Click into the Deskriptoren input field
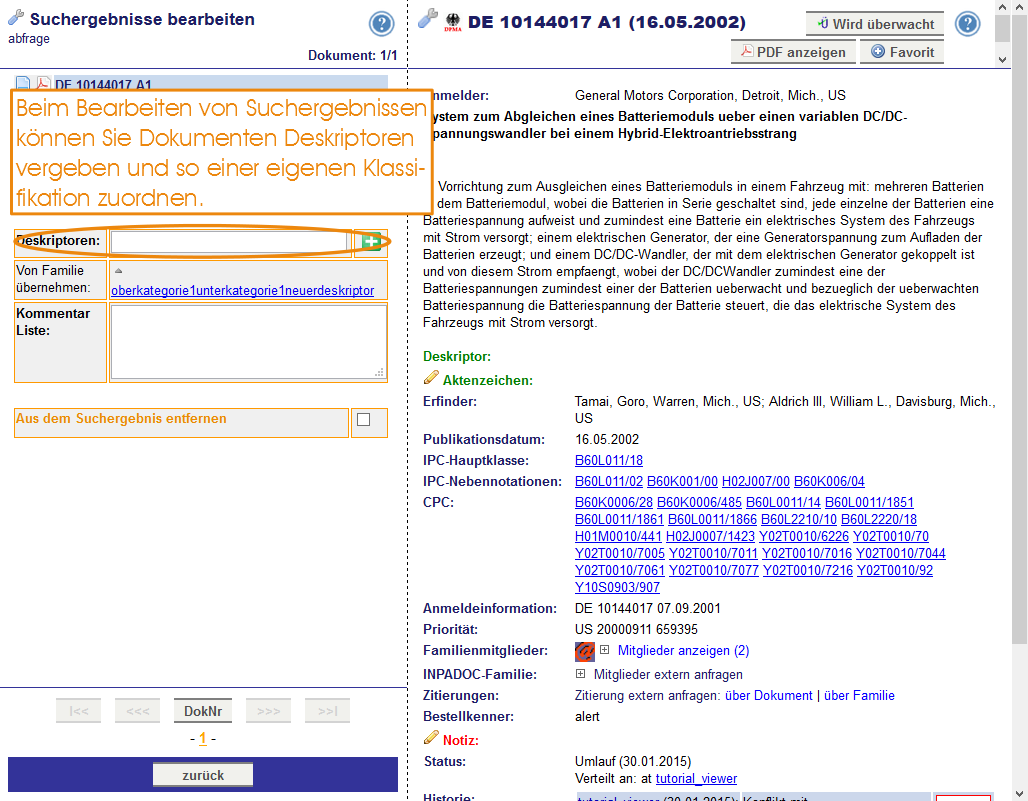The image size is (1028, 801). click(229, 242)
